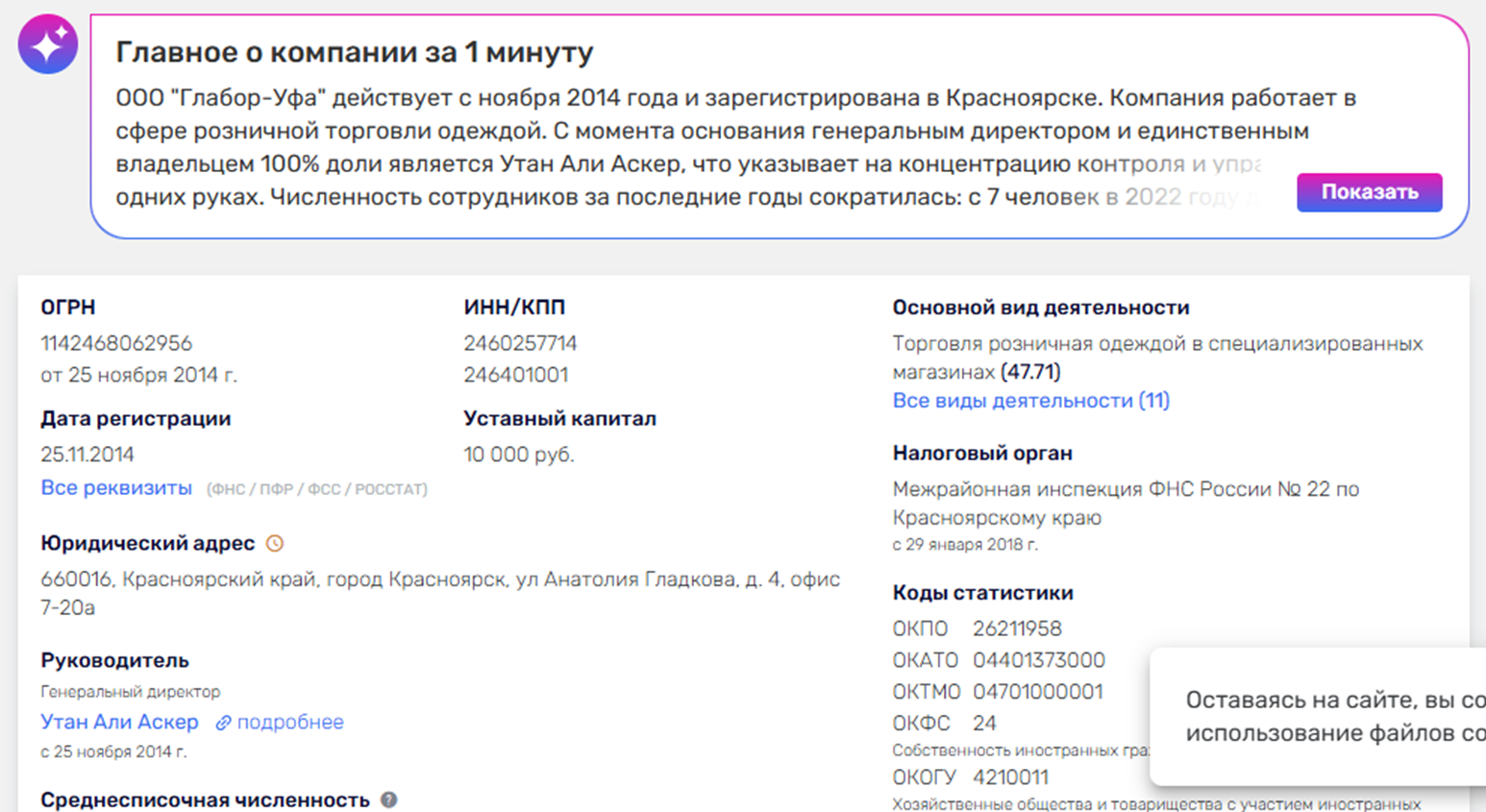Open Все виды деятельности (11) link
Image resolution: width=1486 pixels, height=812 pixels.
1031,401
